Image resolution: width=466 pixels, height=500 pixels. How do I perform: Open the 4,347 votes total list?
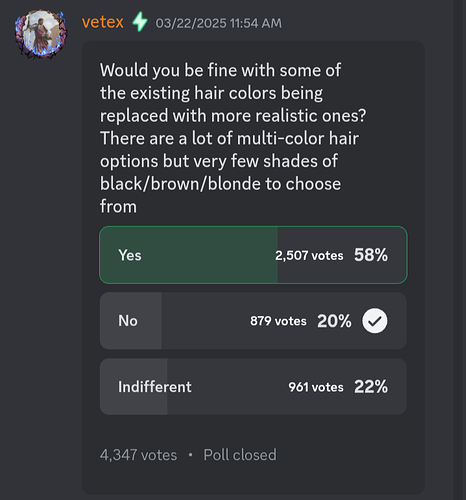pyautogui.click(x=138, y=455)
